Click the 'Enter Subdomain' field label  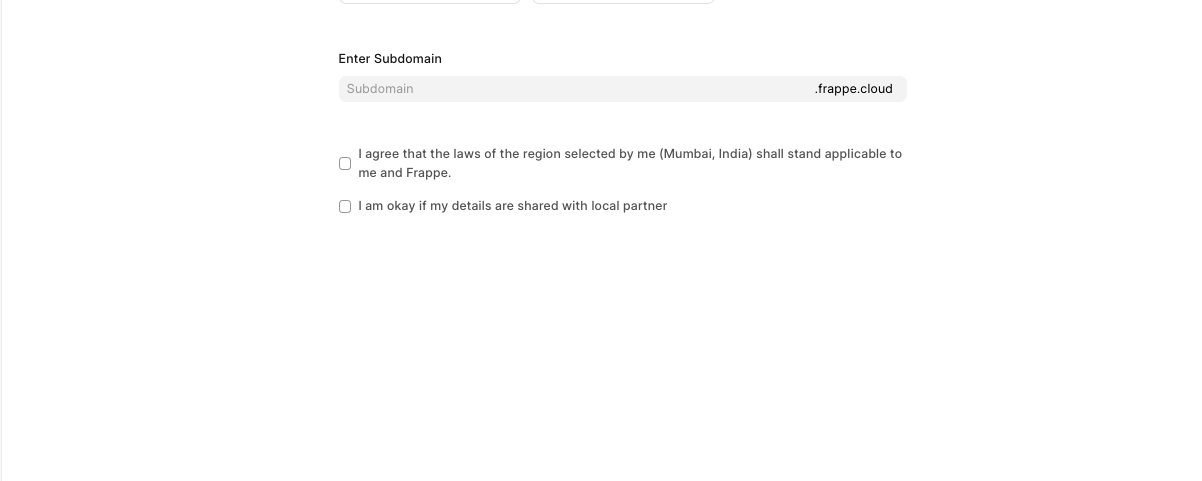click(x=390, y=59)
